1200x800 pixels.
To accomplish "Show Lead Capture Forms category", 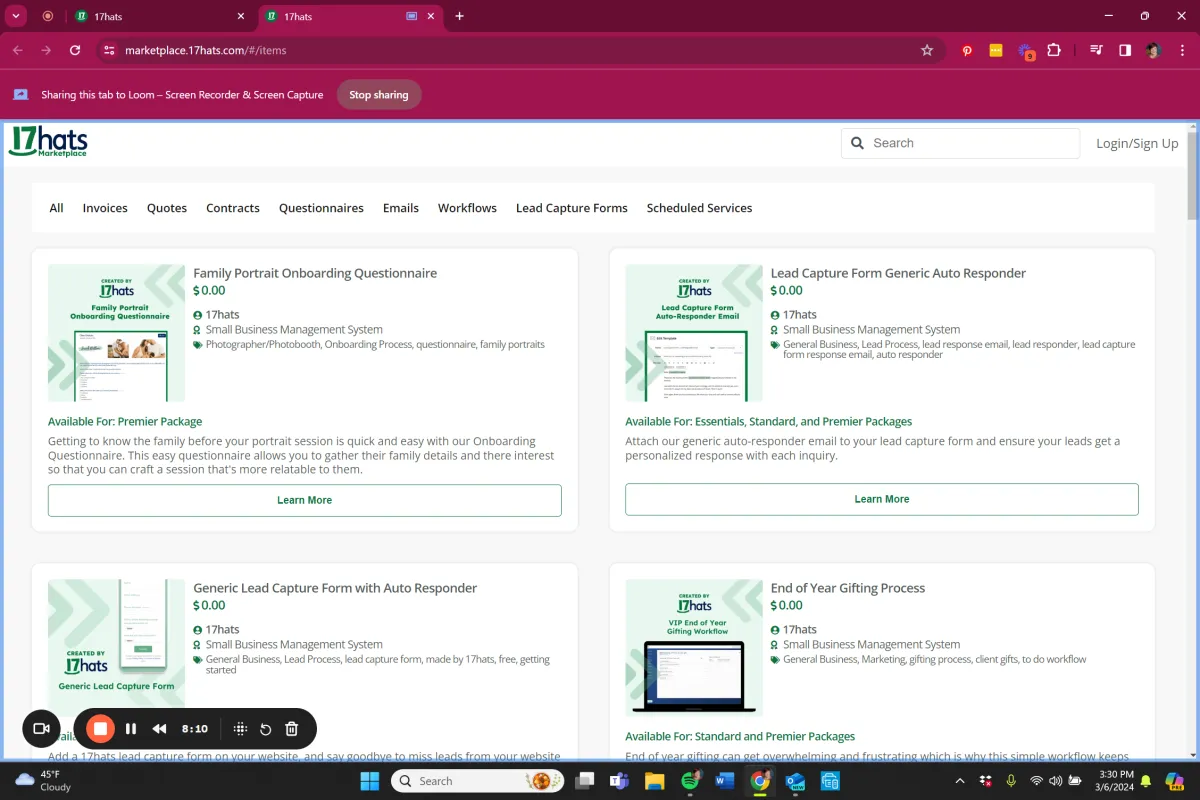I will 572,208.
